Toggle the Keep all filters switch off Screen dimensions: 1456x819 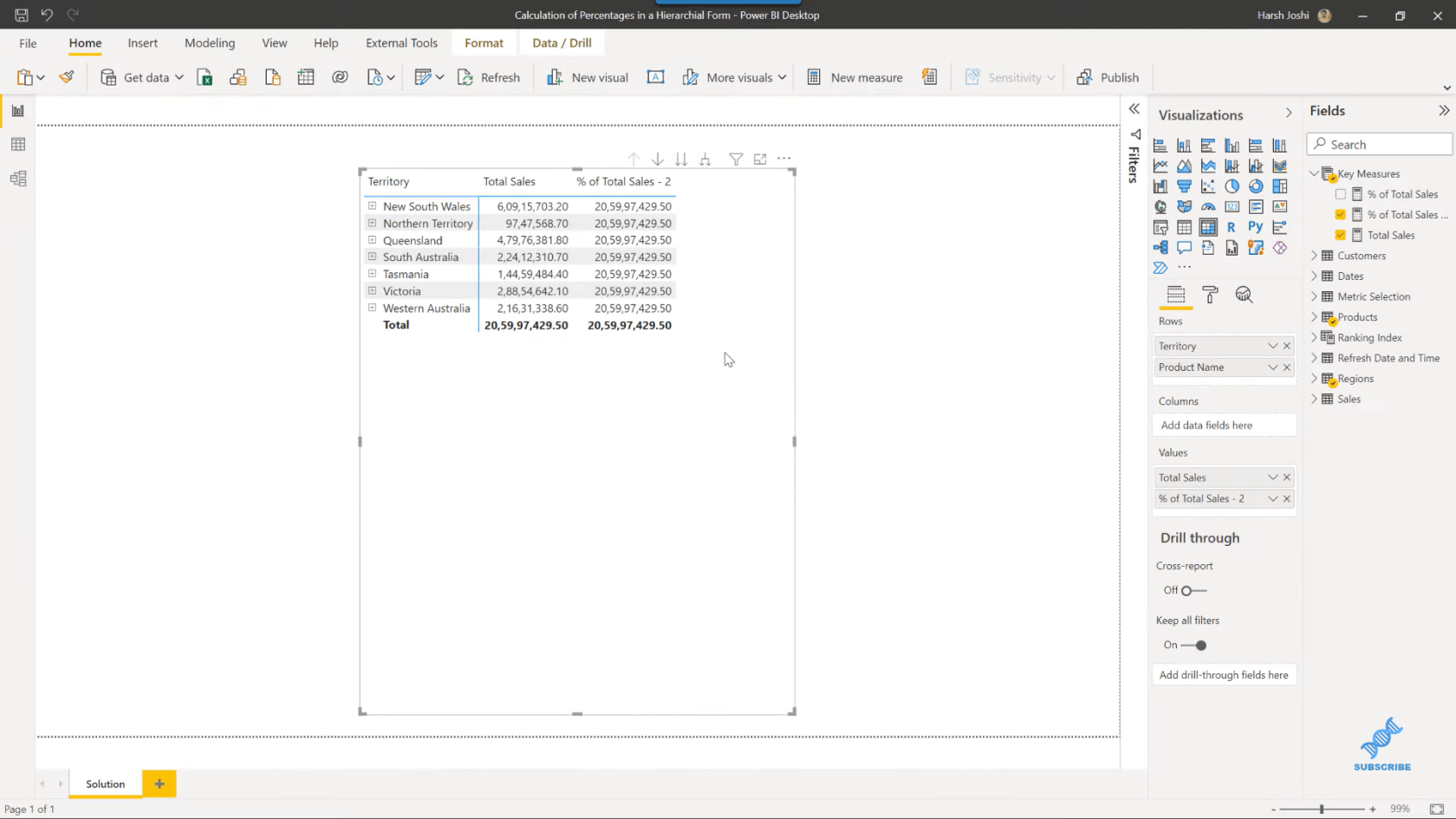tap(1193, 645)
